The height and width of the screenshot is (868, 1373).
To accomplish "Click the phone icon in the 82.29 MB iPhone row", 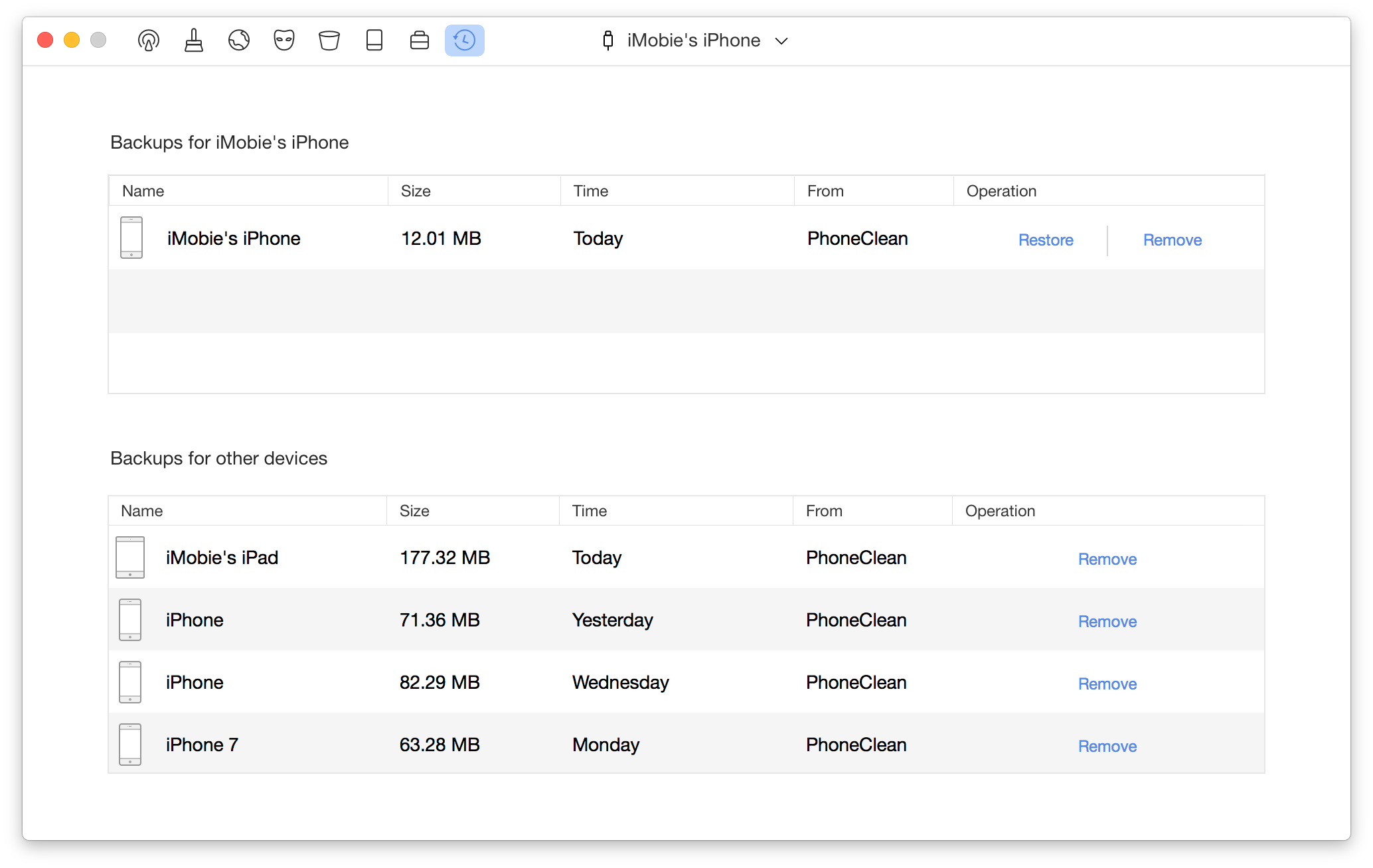I will (130, 682).
